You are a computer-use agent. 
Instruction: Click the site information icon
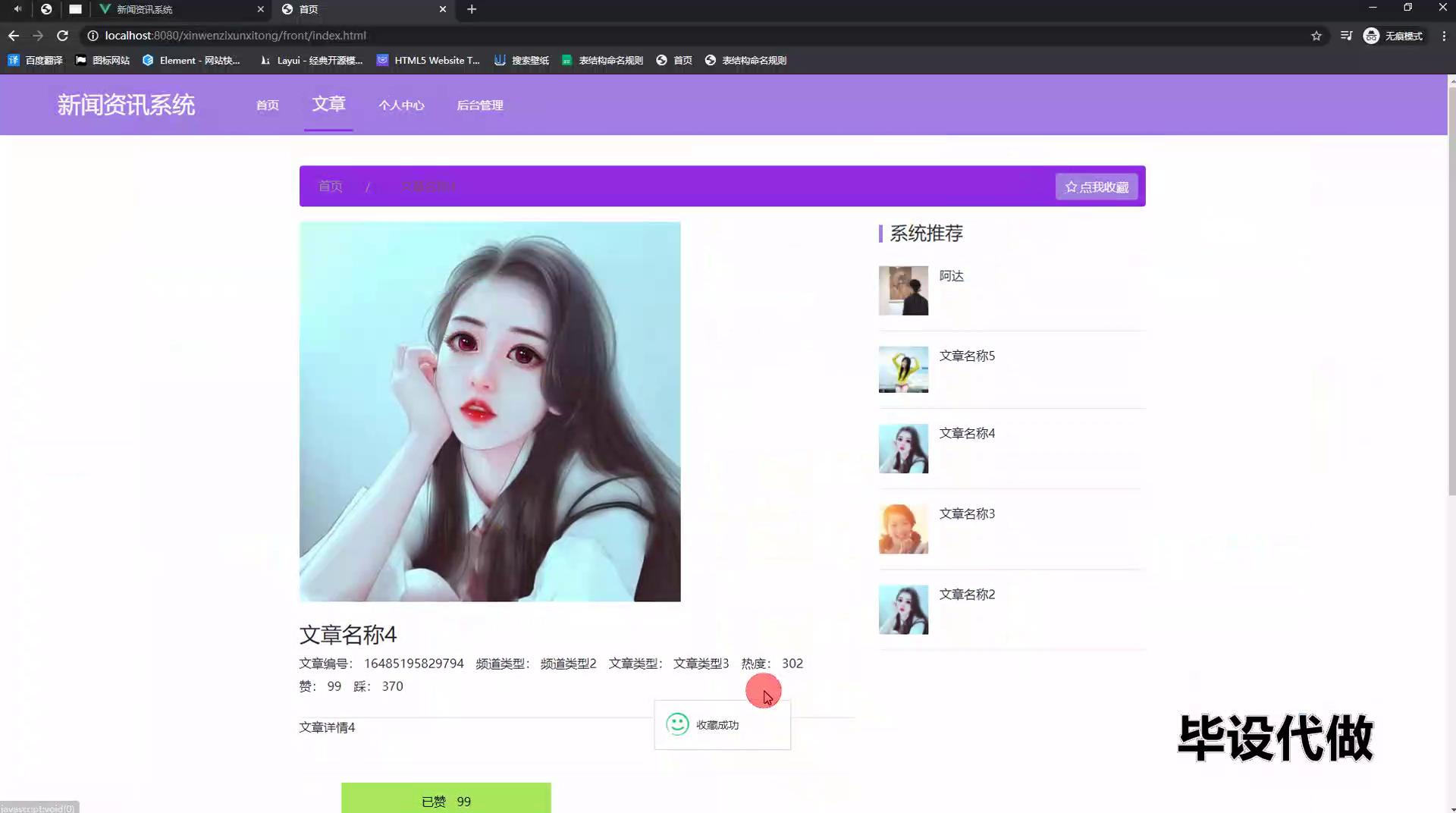click(x=93, y=36)
